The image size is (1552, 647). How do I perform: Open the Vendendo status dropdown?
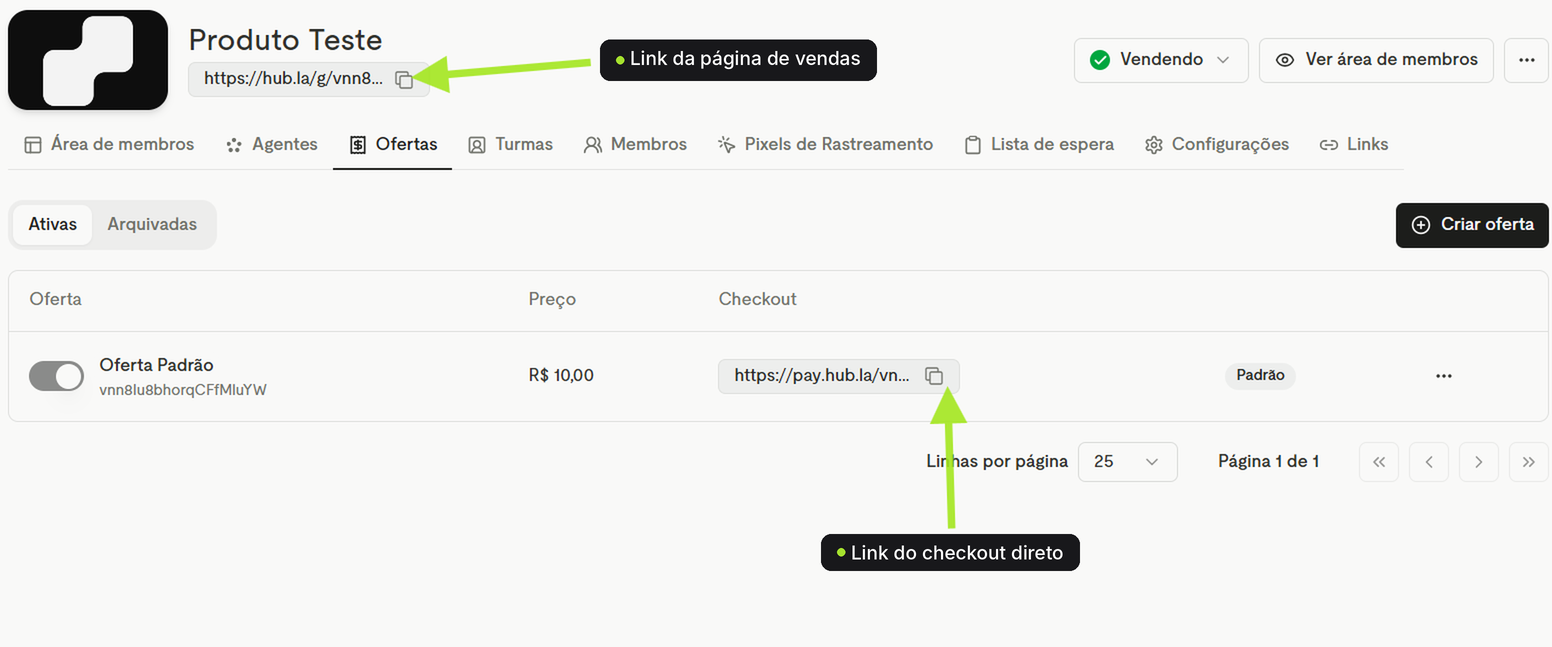(x=1161, y=60)
